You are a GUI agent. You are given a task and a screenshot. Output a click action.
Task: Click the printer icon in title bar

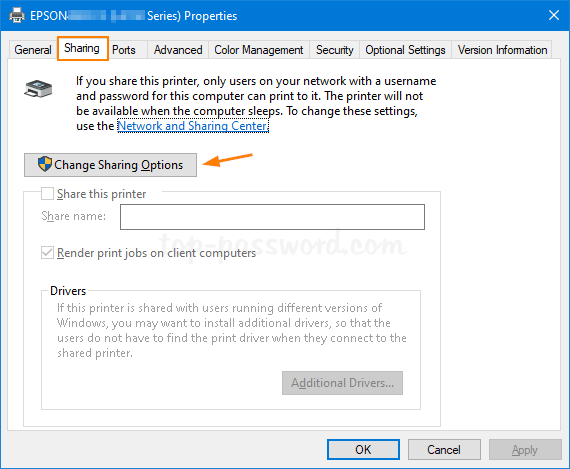[x=16, y=15]
